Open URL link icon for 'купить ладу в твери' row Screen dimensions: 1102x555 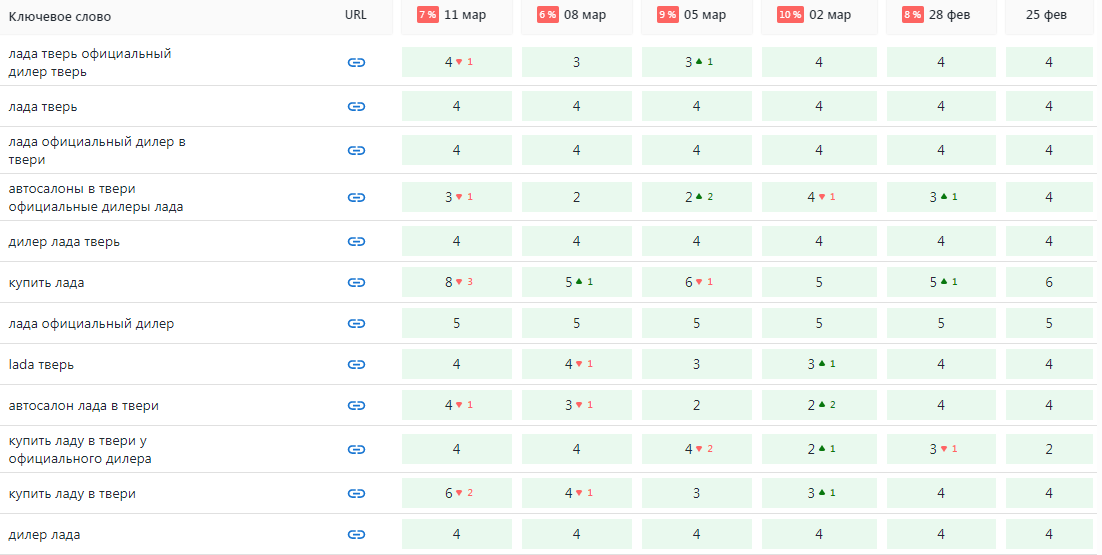point(356,493)
